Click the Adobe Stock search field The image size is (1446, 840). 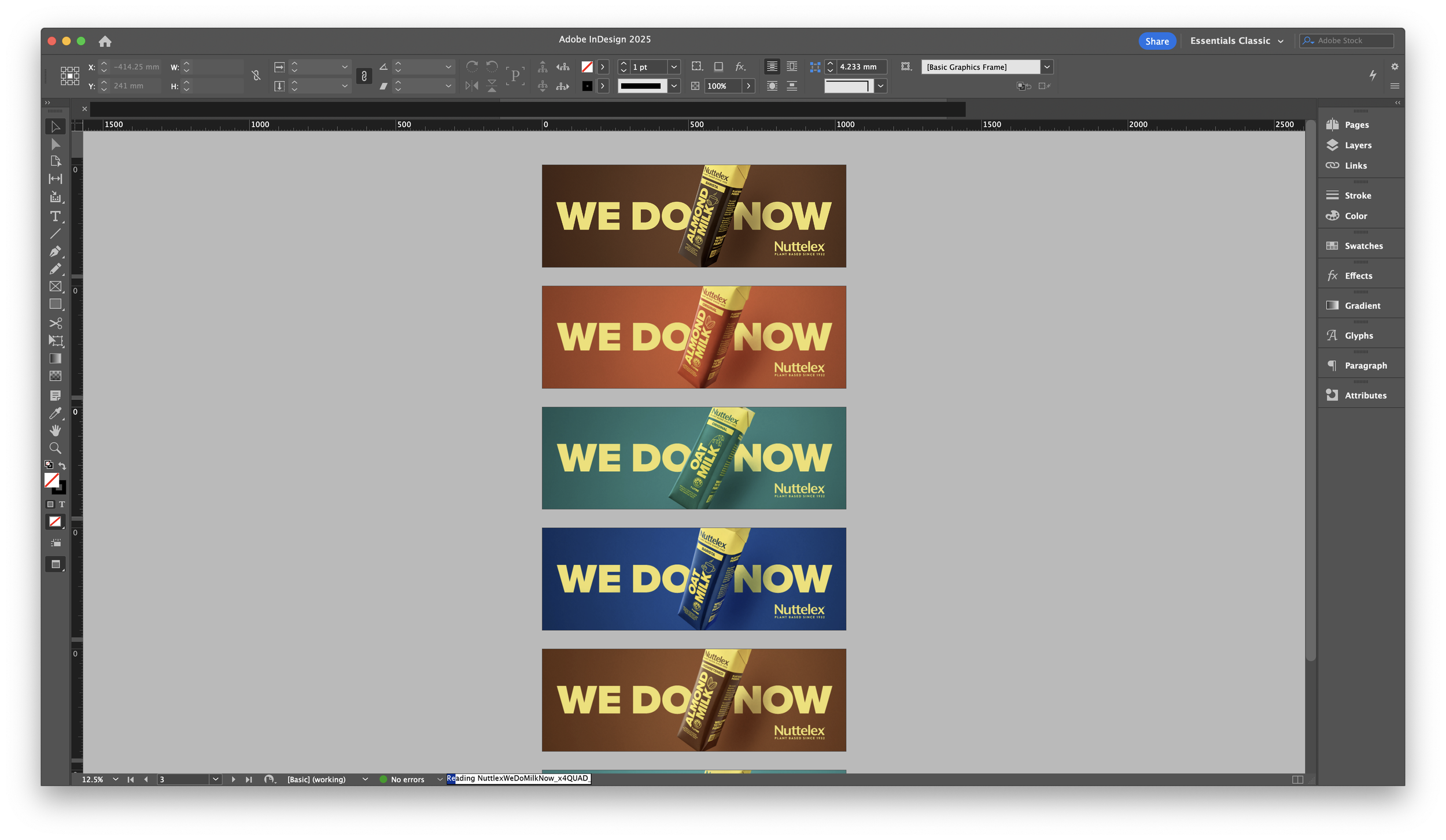tap(1347, 40)
